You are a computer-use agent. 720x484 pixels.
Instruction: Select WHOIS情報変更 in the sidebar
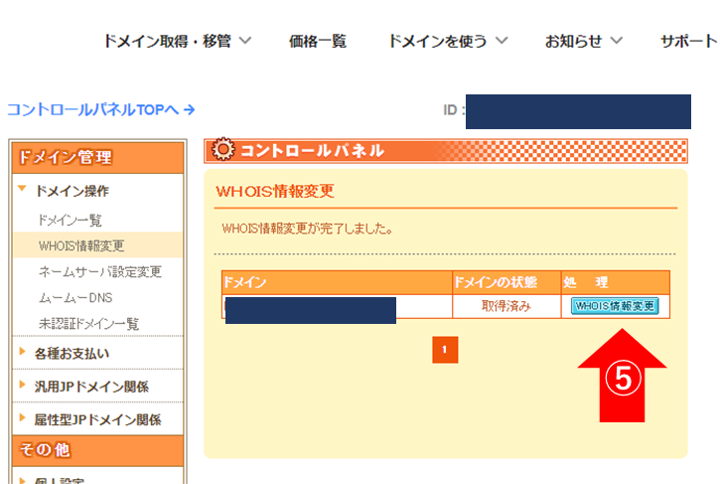82,246
